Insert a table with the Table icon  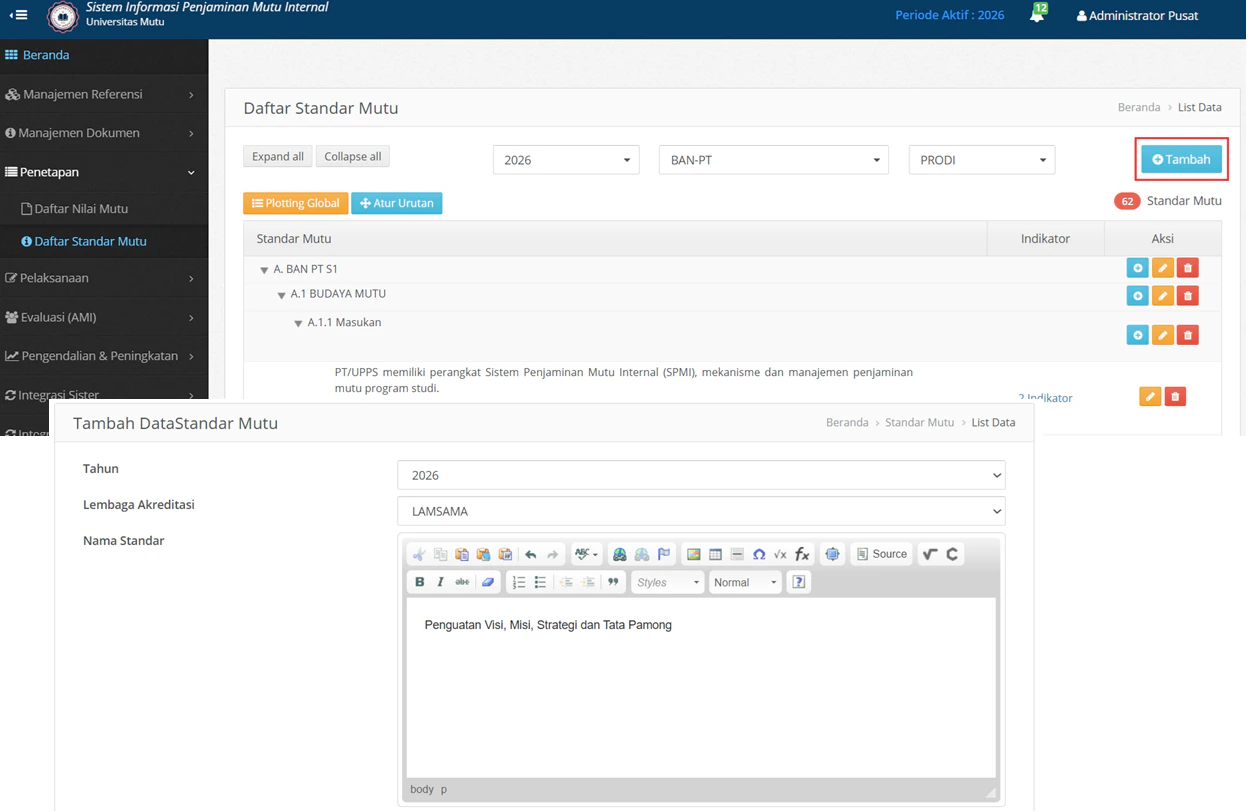click(715, 554)
